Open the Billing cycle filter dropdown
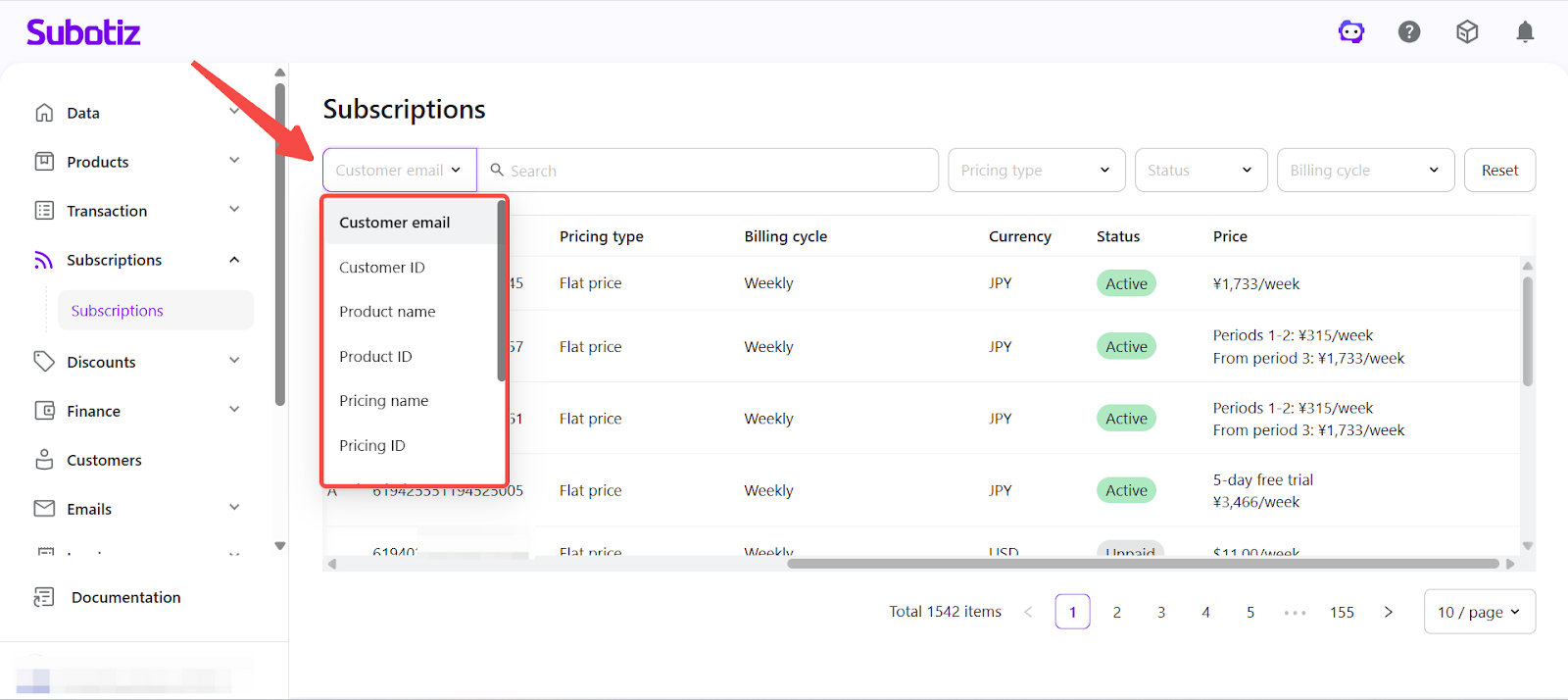Image resolution: width=1568 pixels, height=700 pixels. tap(1364, 171)
